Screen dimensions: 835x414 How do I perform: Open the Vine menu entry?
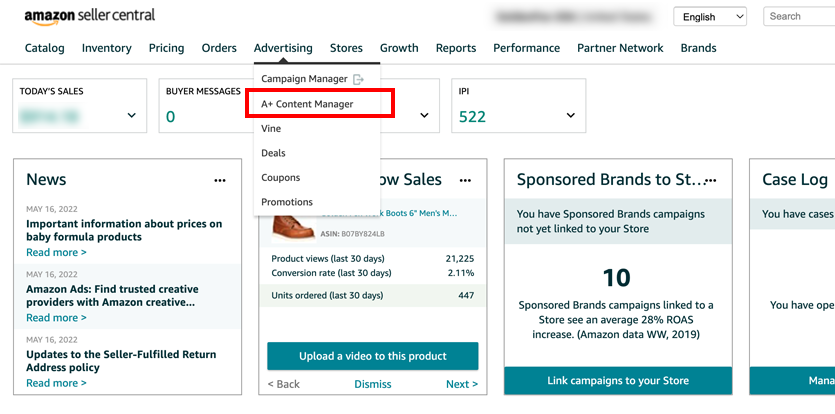pyautogui.click(x=271, y=128)
